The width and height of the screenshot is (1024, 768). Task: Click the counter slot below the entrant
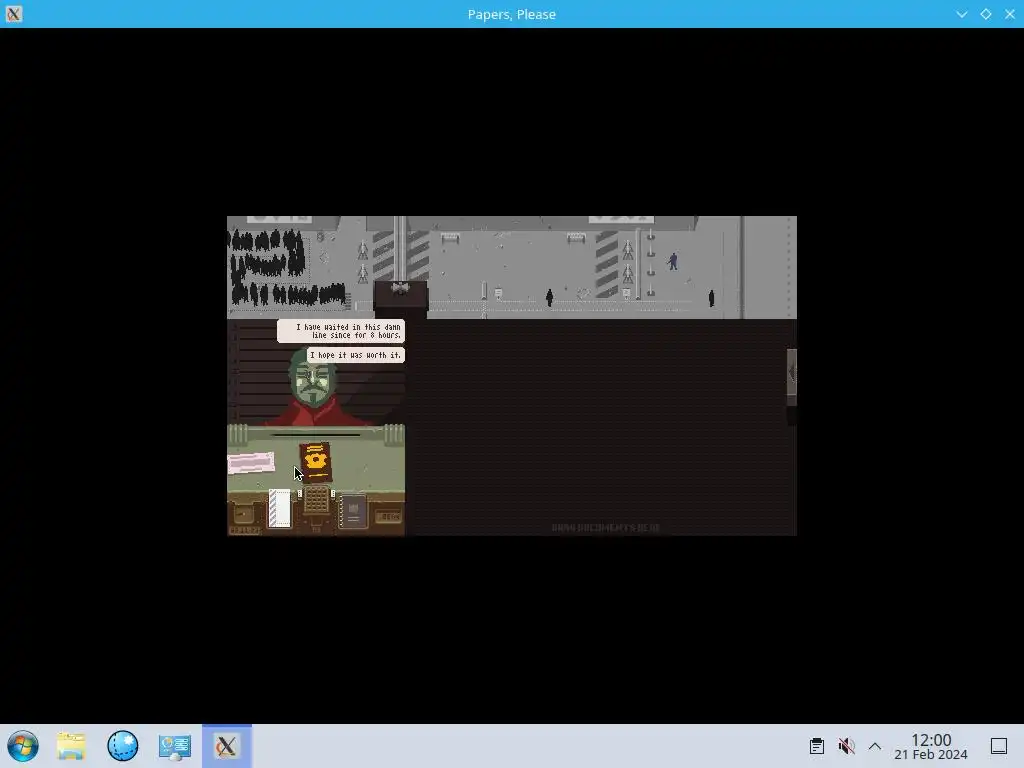pos(315,434)
